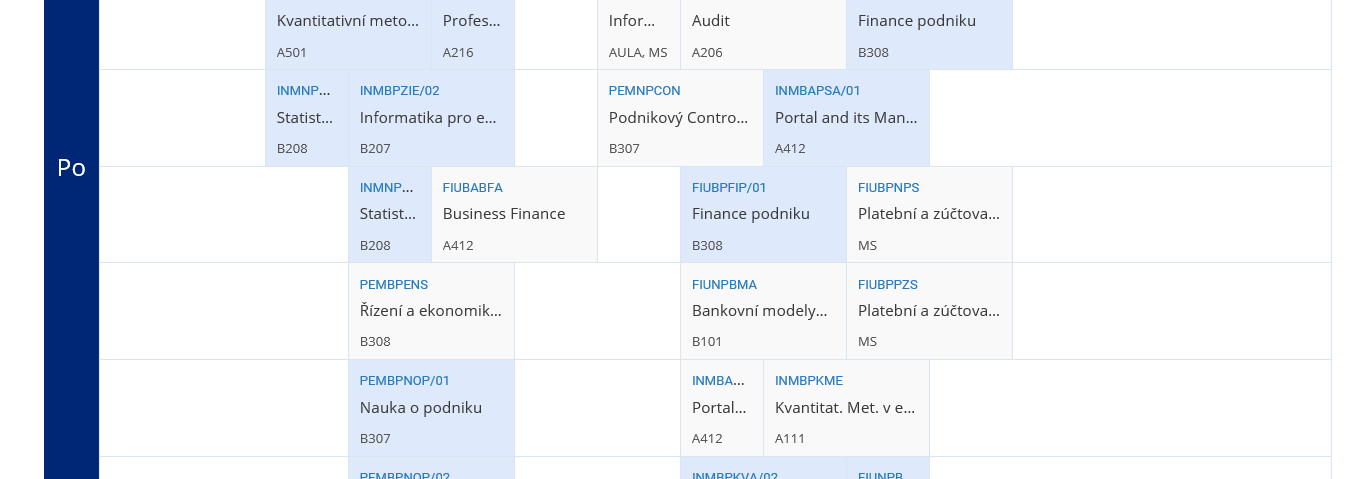Select the INMBAPSA/01 Portal and its Management cell
1357x479 pixels.
pos(846,118)
